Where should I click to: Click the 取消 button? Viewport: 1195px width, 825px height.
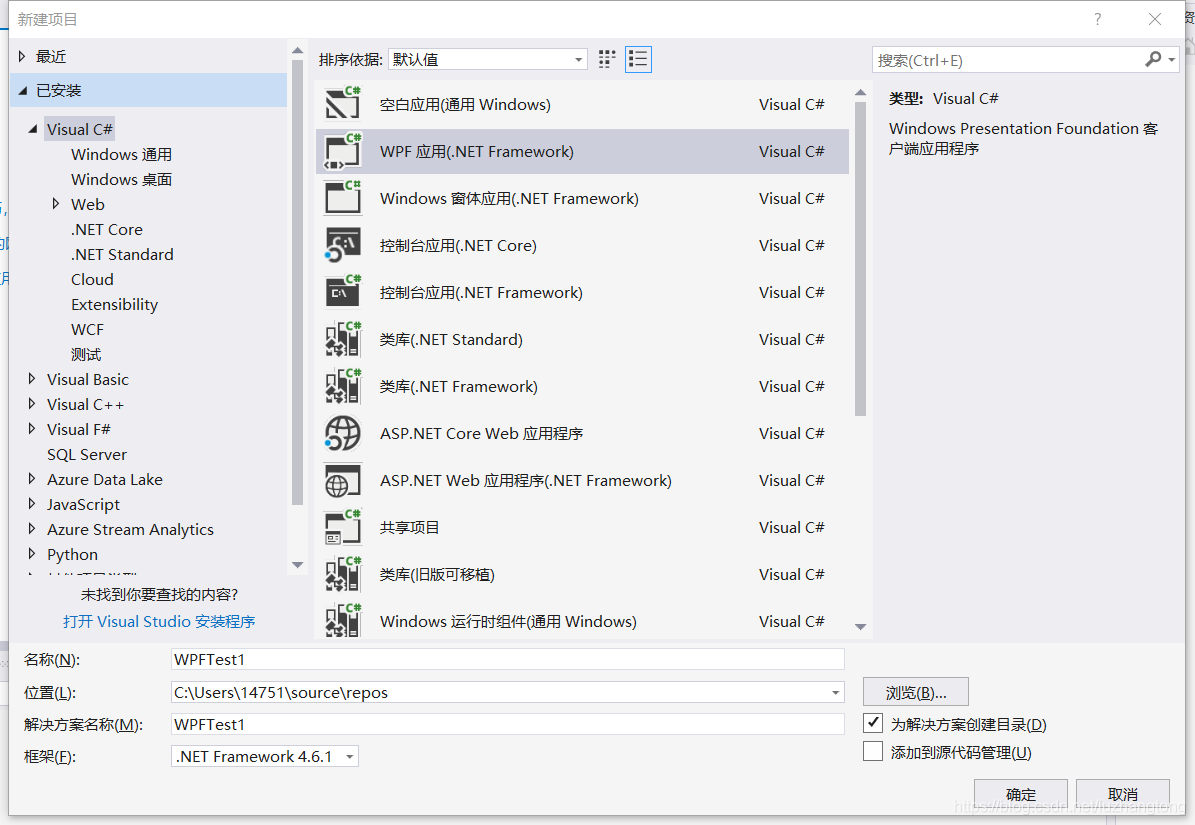click(1123, 795)
